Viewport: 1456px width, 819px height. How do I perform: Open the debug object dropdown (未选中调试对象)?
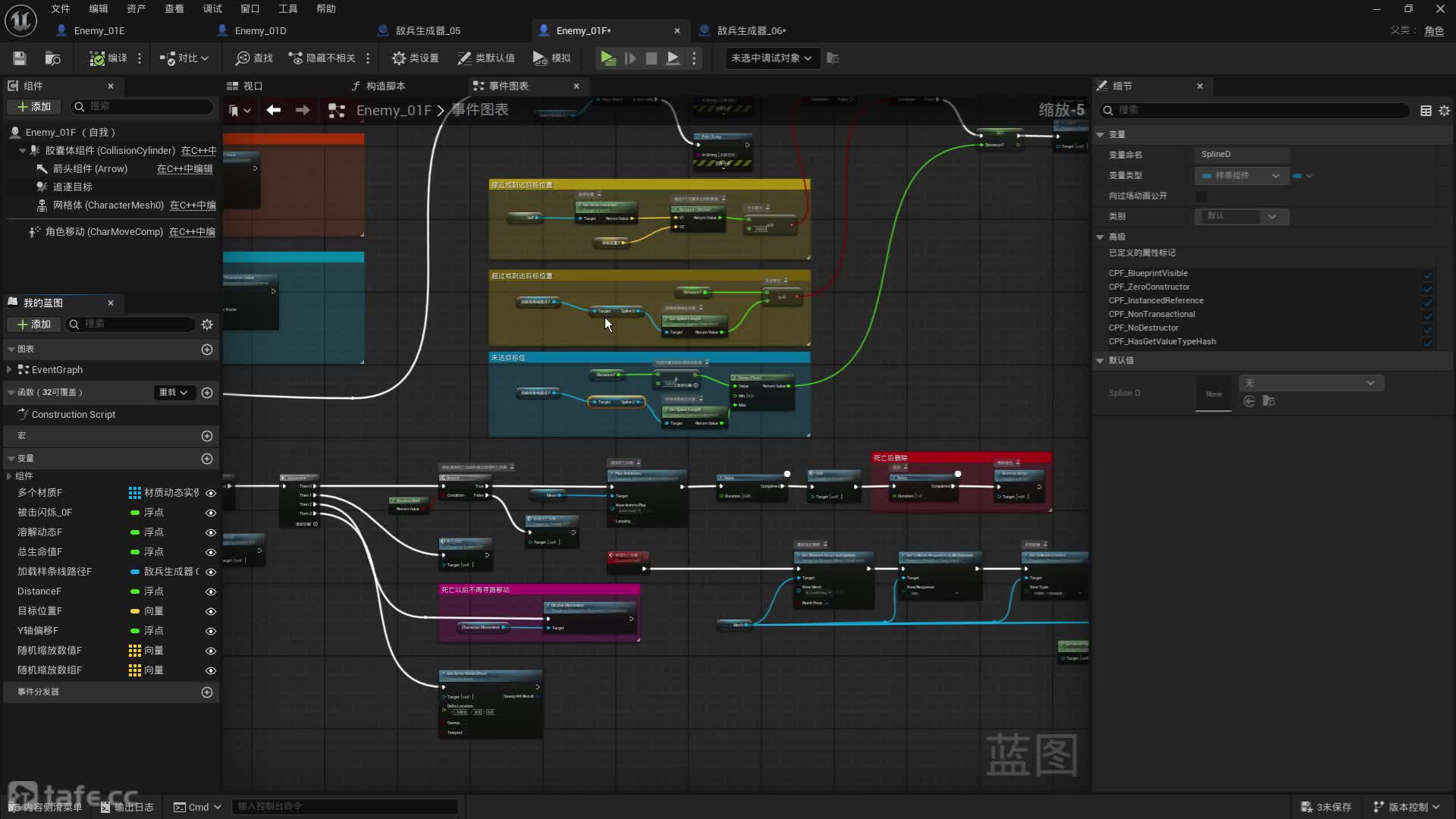[x=771, y=58]
